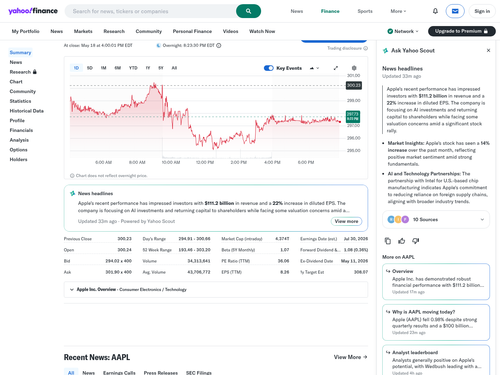Click the Trading disclosure info icon
This screenshot has width=500, height=375.
366,48
